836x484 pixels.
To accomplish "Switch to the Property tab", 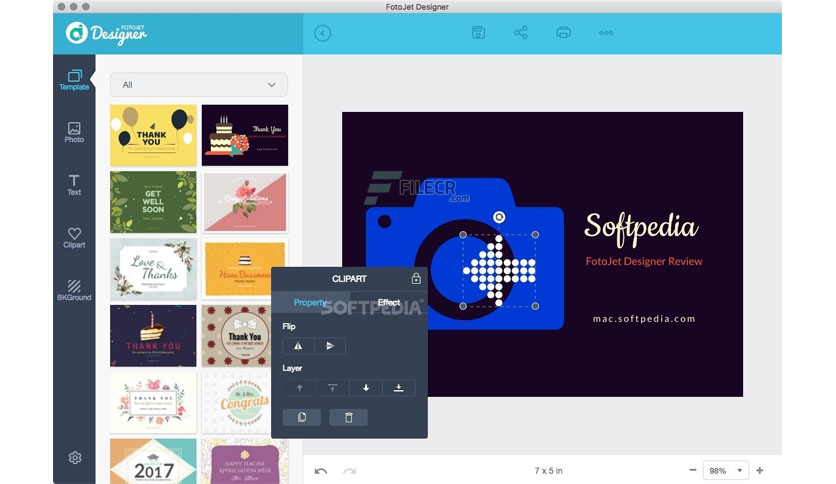I will click(x=310, y=302).
